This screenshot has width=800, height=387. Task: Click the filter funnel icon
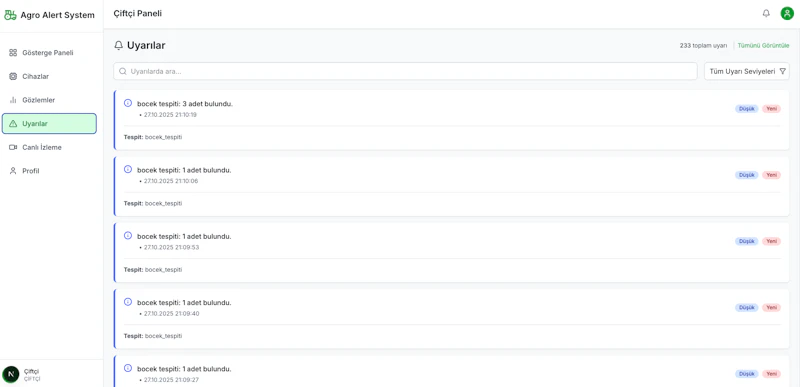click(783, 71)
